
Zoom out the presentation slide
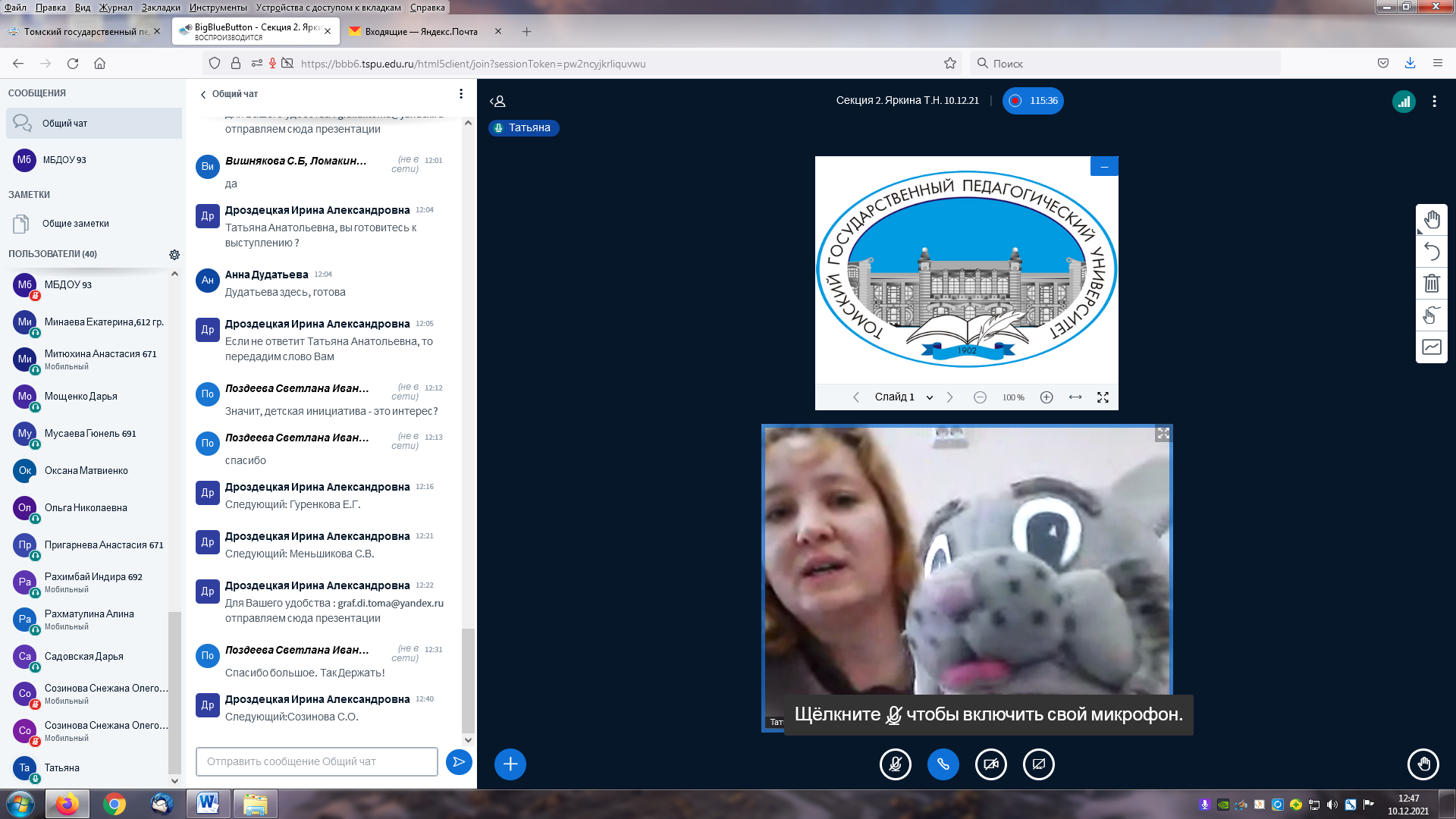click(980, 397)
